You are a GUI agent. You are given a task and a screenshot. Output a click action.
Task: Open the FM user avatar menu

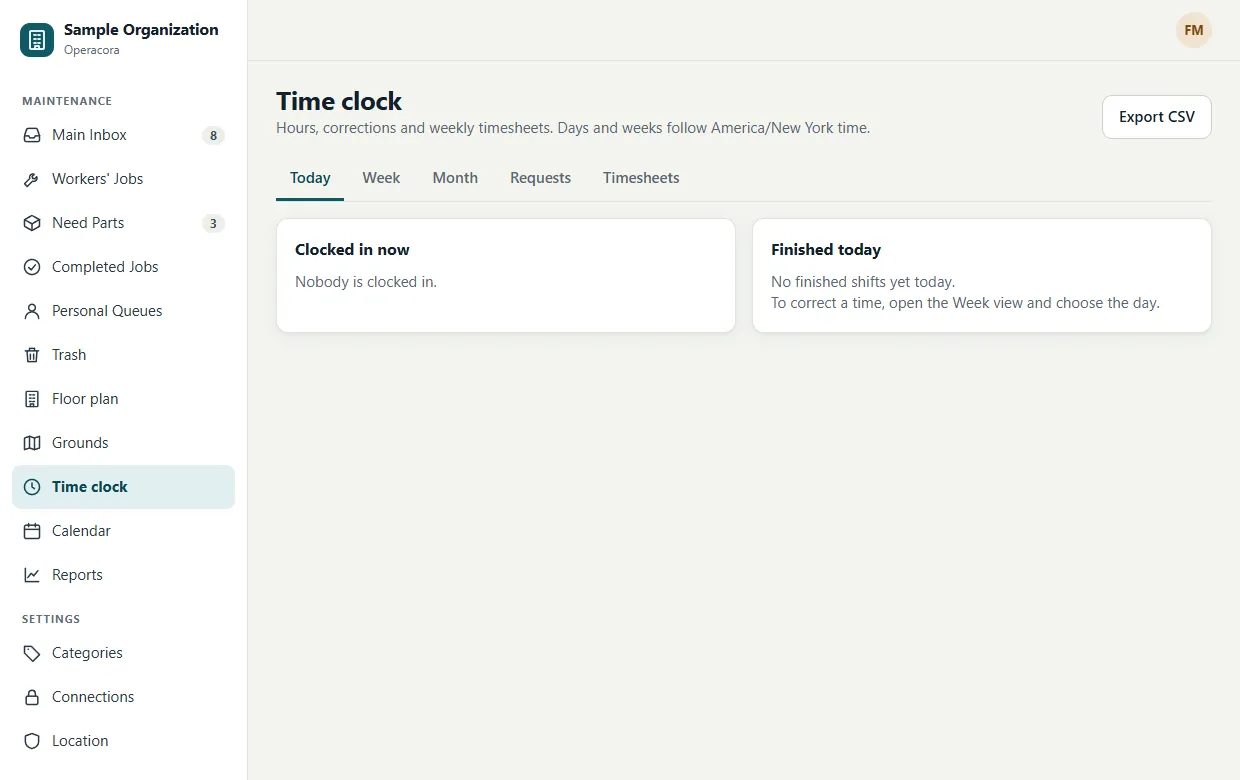point(1193,30)
